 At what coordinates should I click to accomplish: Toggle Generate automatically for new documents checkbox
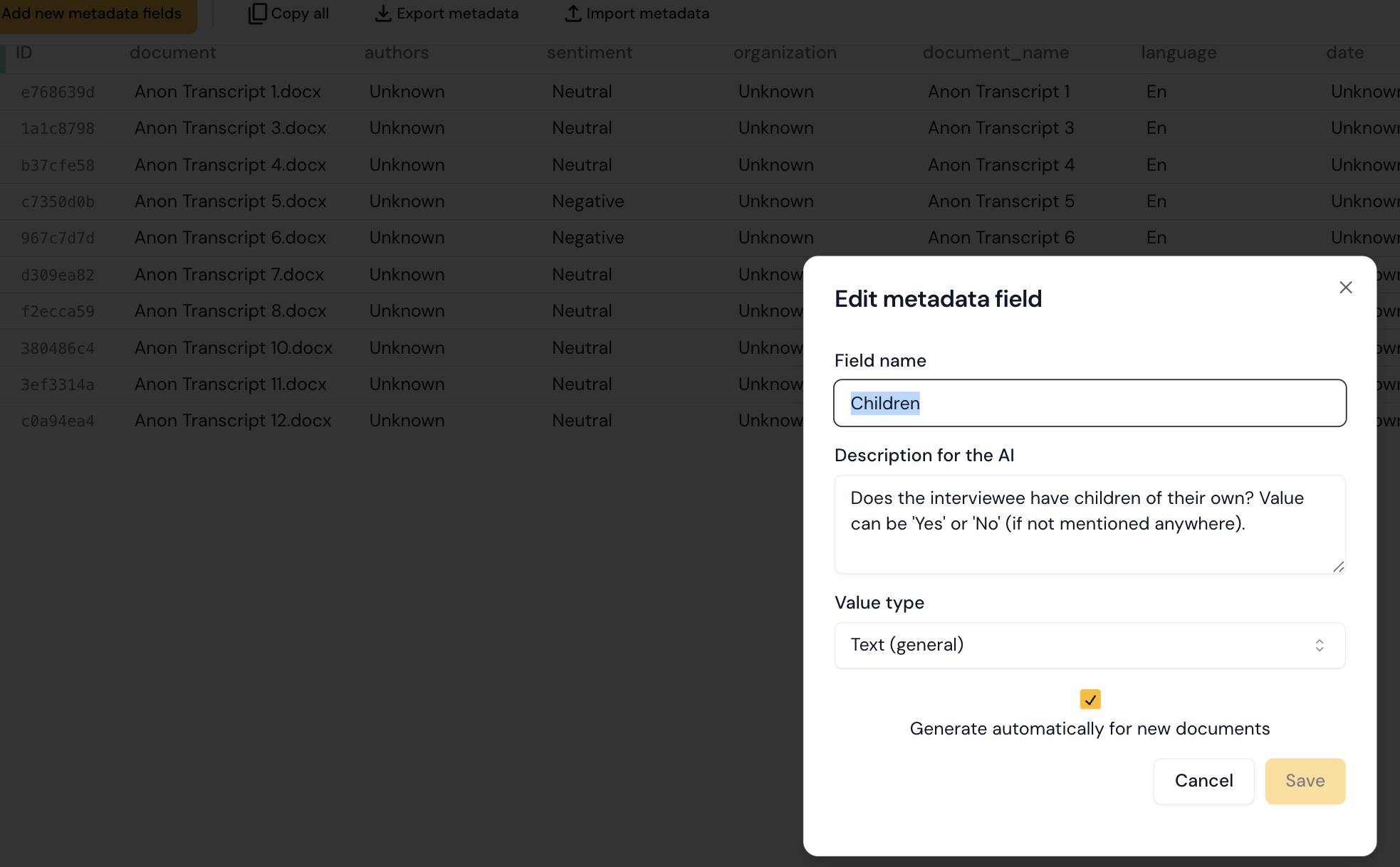1090,699
